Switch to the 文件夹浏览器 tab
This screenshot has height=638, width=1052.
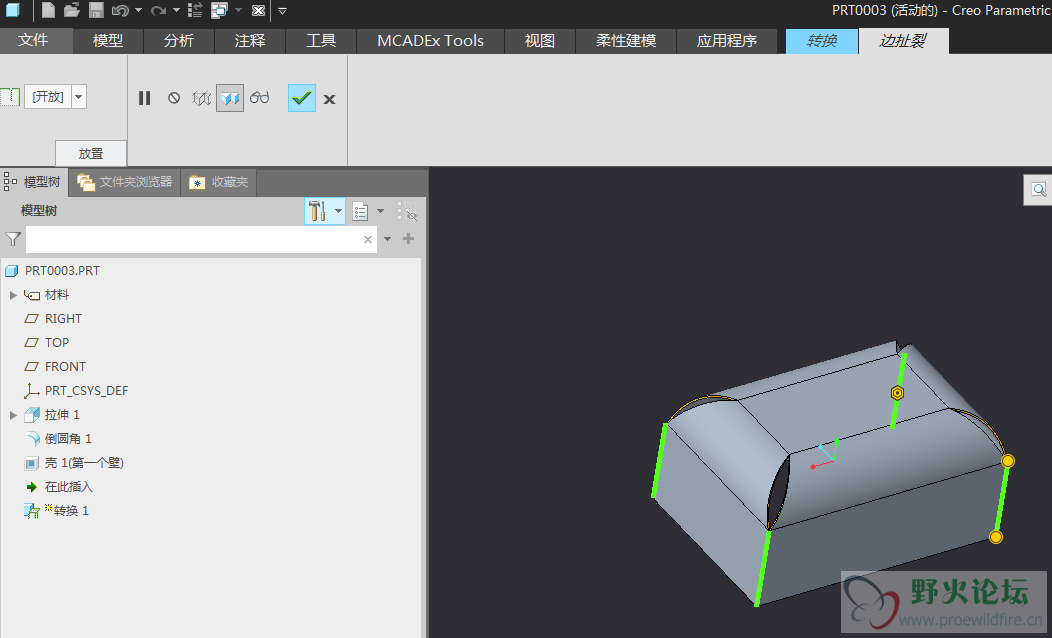coord(125,182)
